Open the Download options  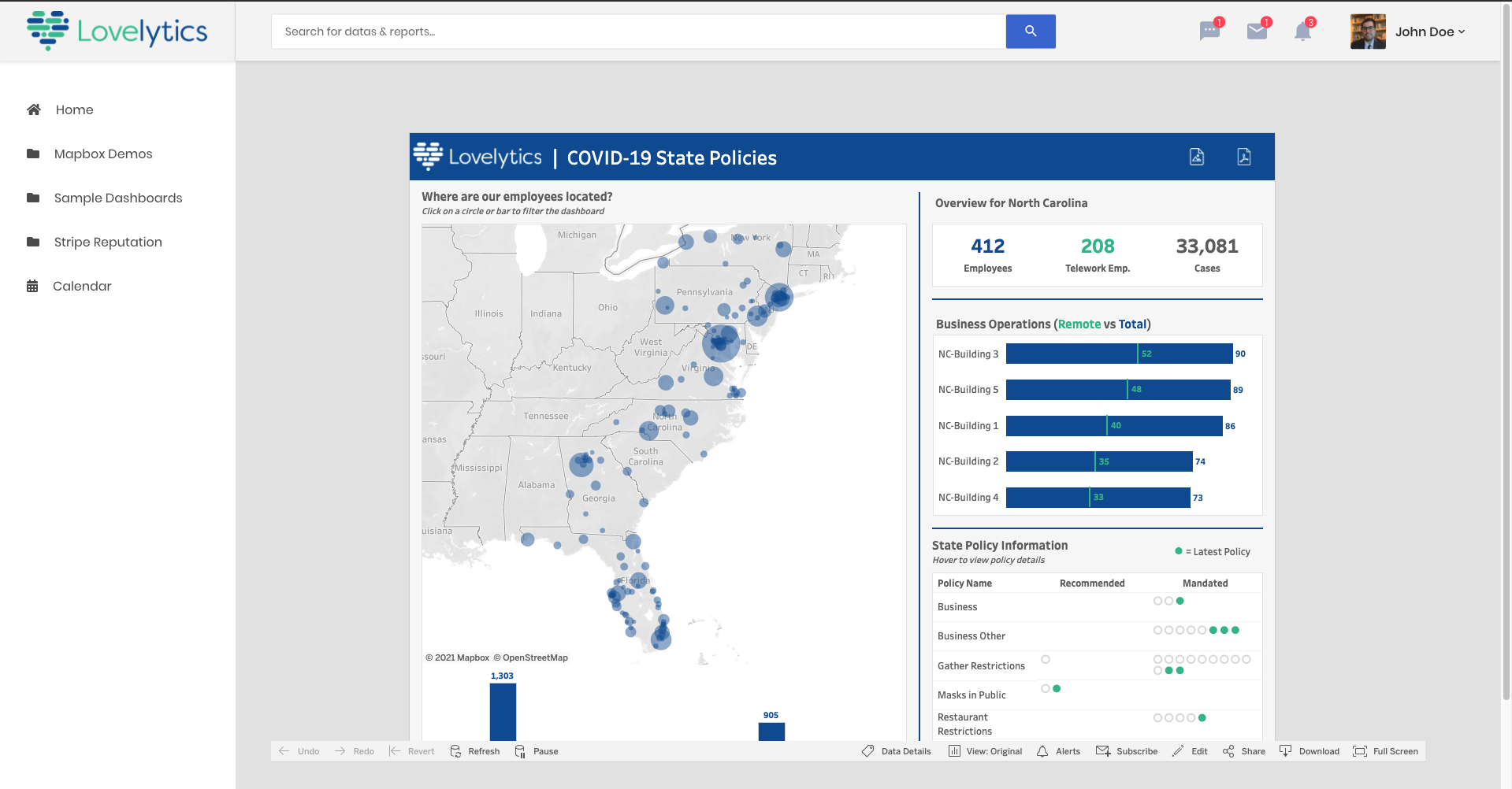tap(1310, 751)
